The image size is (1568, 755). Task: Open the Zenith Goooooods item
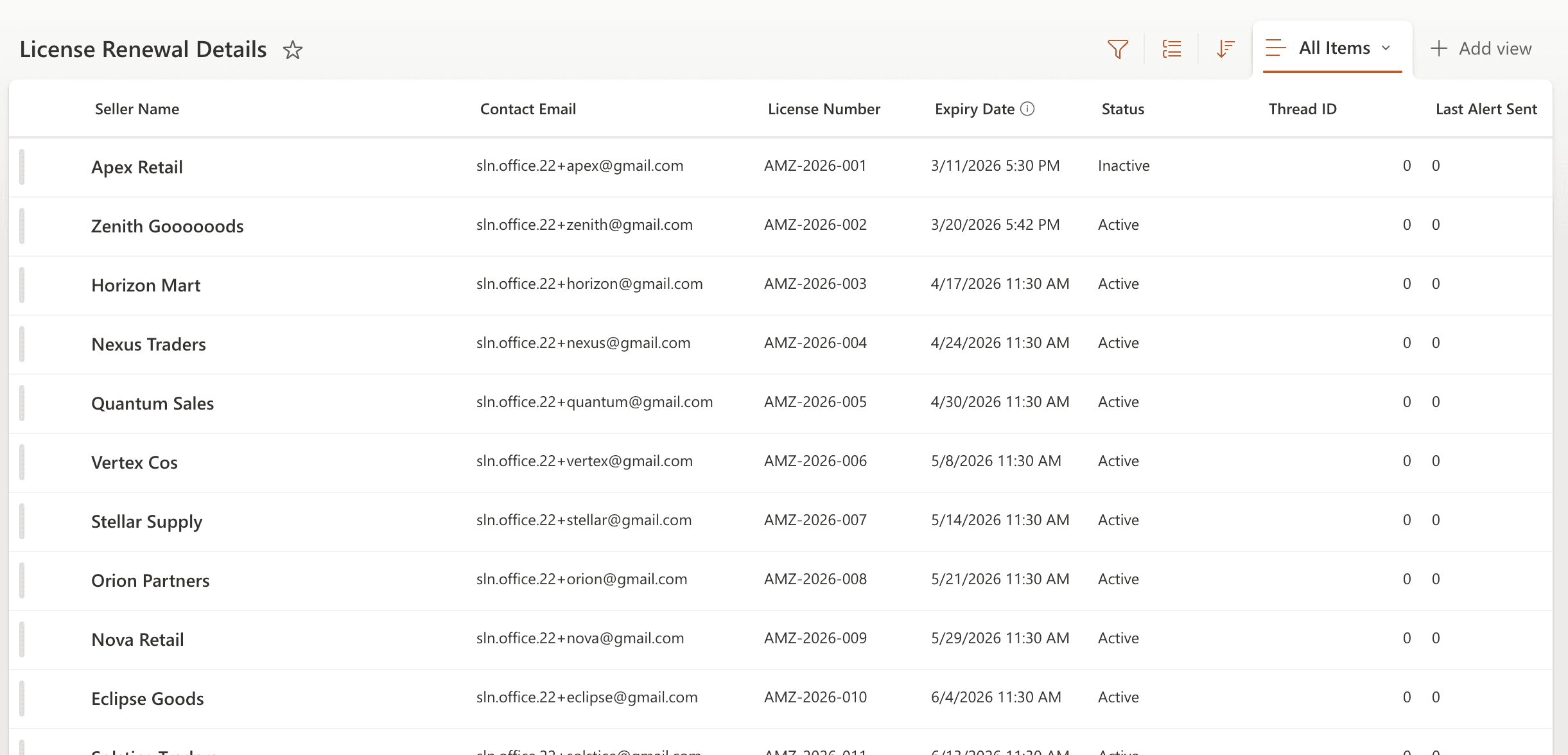point(167,226)
